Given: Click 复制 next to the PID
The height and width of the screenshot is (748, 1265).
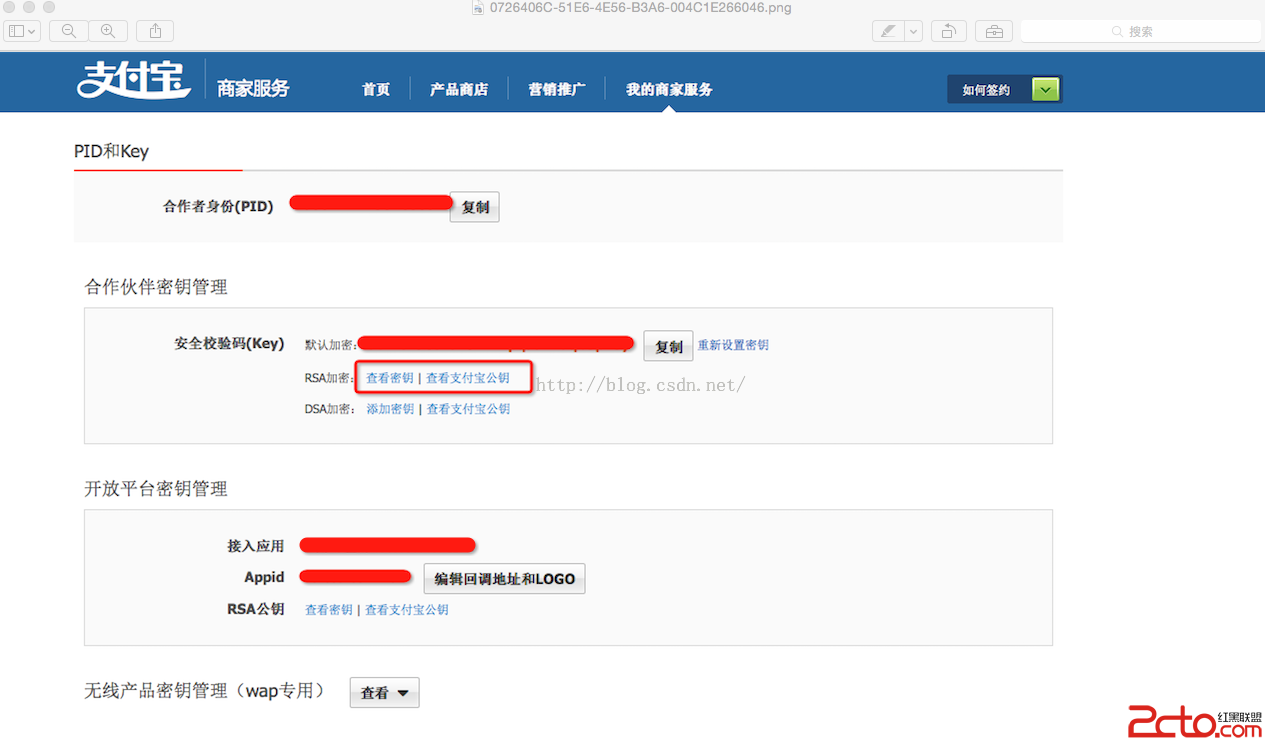Looking at the screenshot, I should 475,207.
